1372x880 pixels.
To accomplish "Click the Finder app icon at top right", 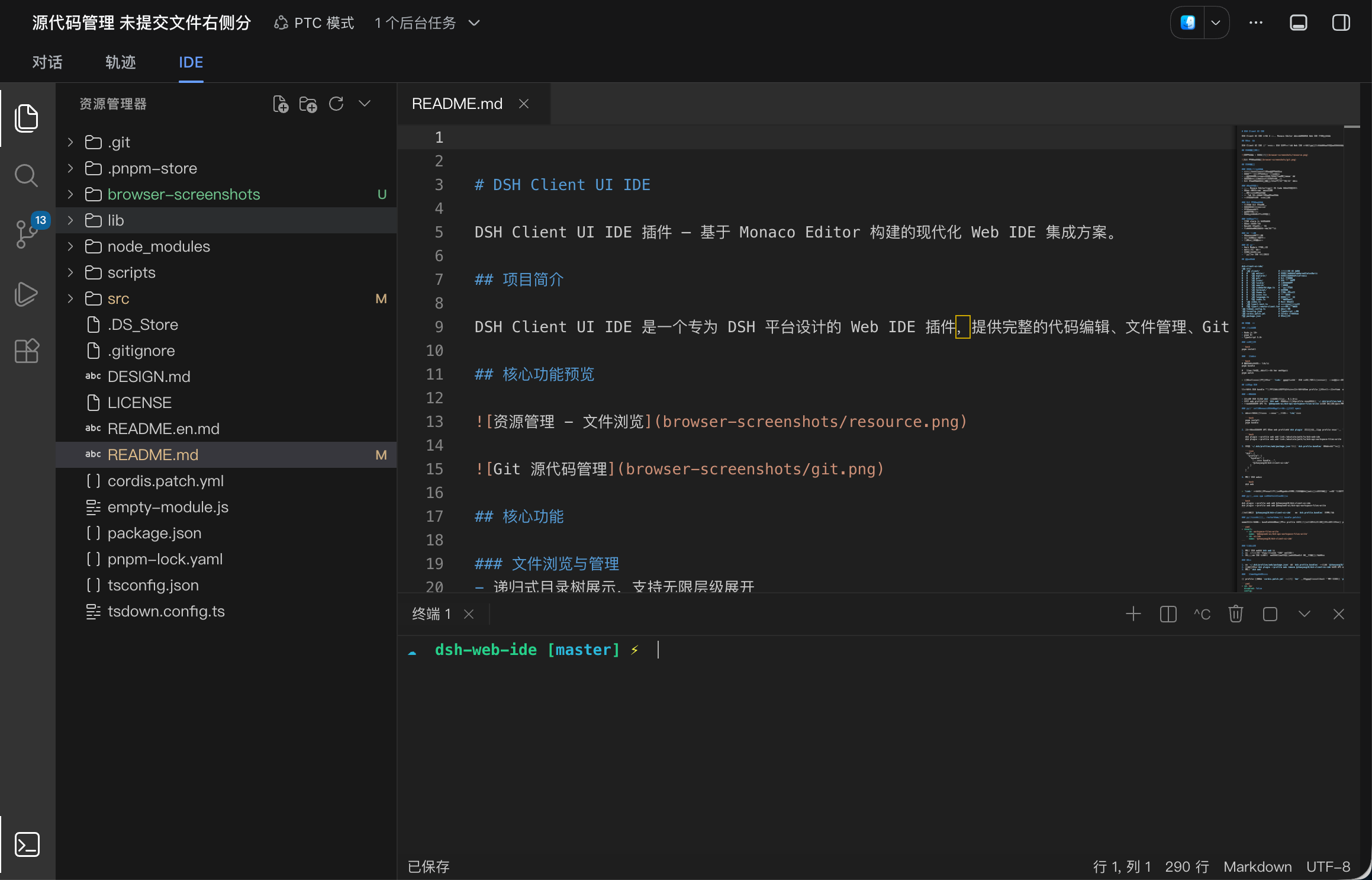I will click(x=1188, y=23).
